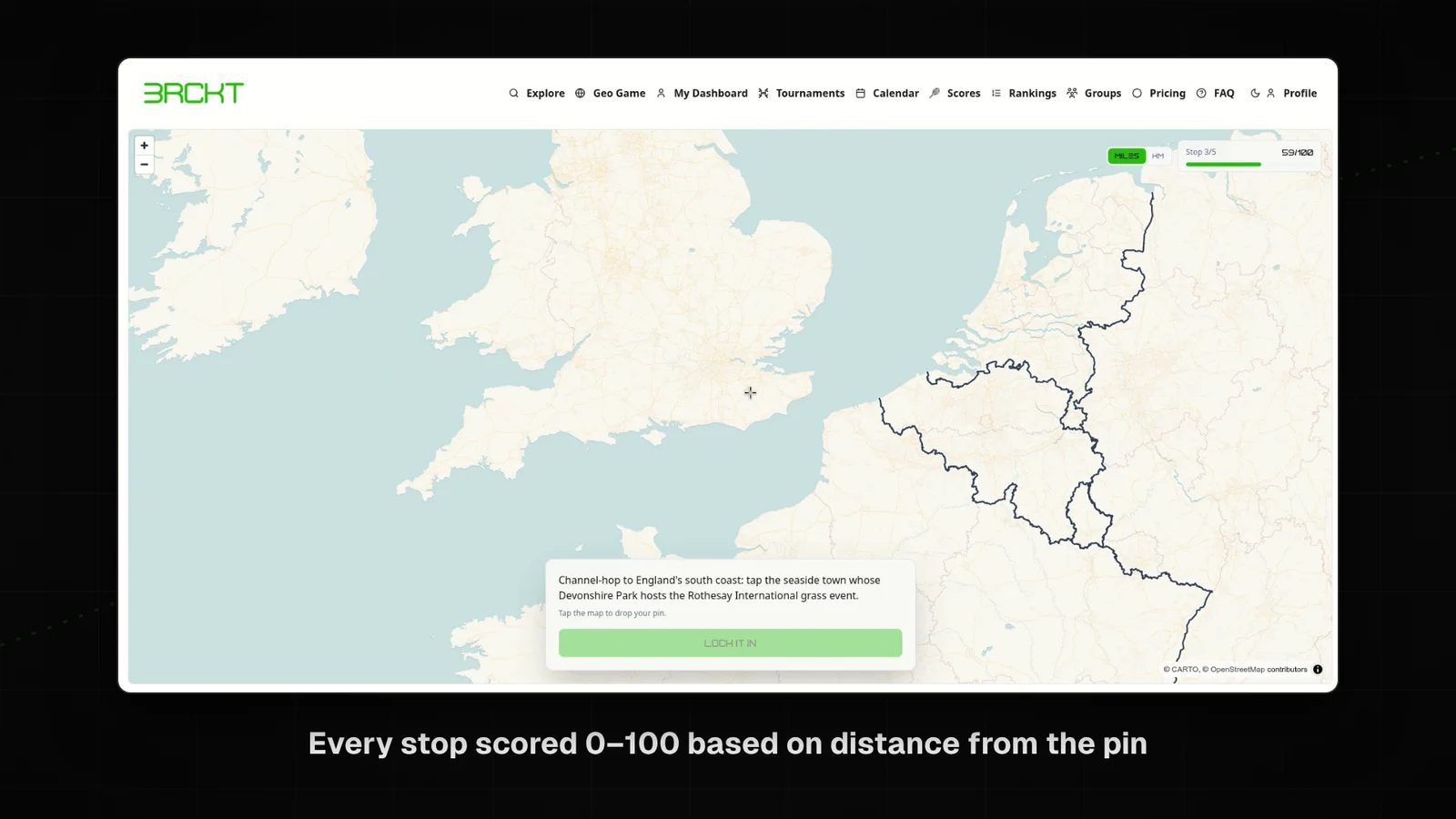Click the Geo Game globe icon
The height and width of the screenshot is (819, 1456).
(x=580, y=93)
